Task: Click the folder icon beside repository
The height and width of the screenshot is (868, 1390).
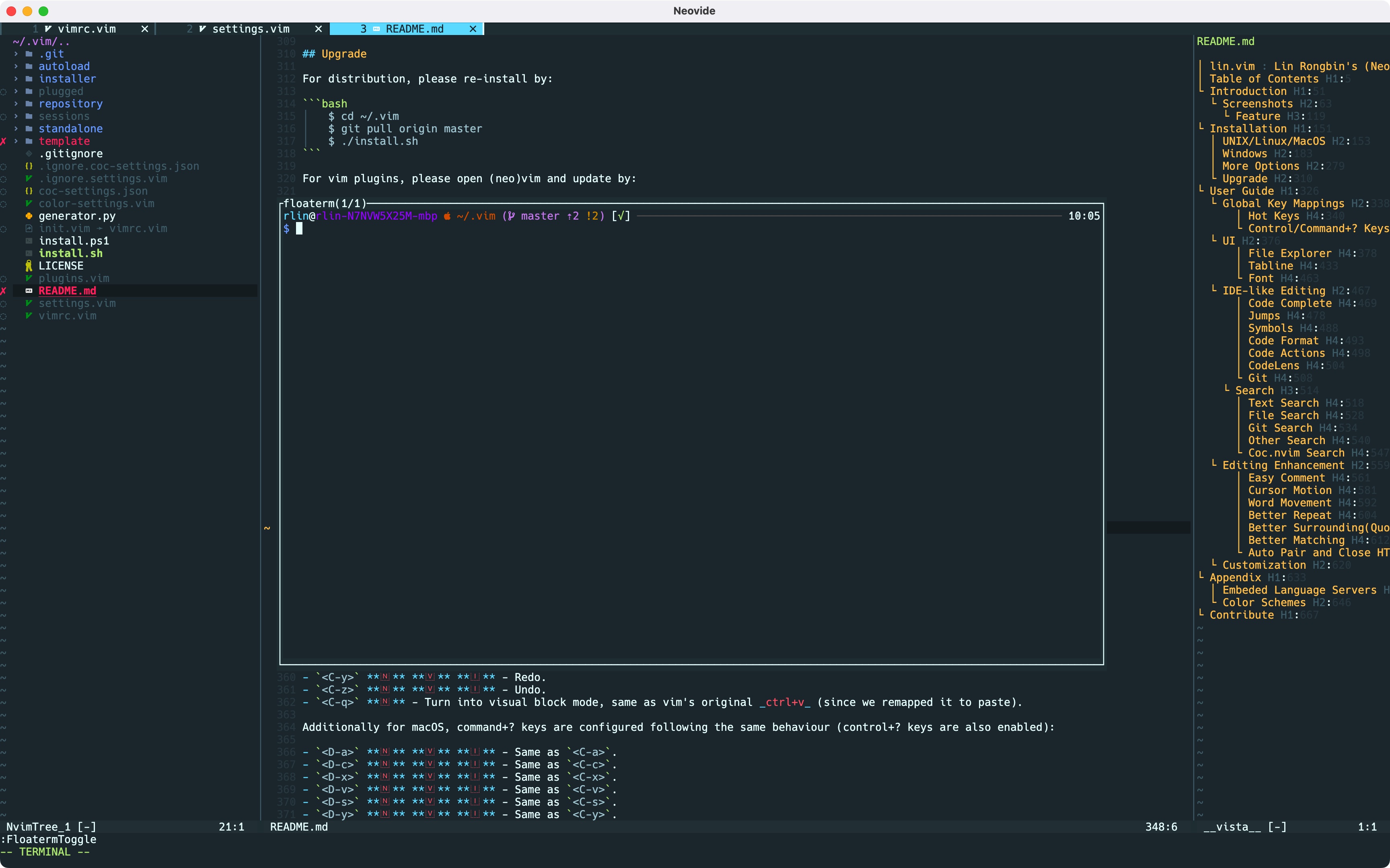Action: coord(29,104)
